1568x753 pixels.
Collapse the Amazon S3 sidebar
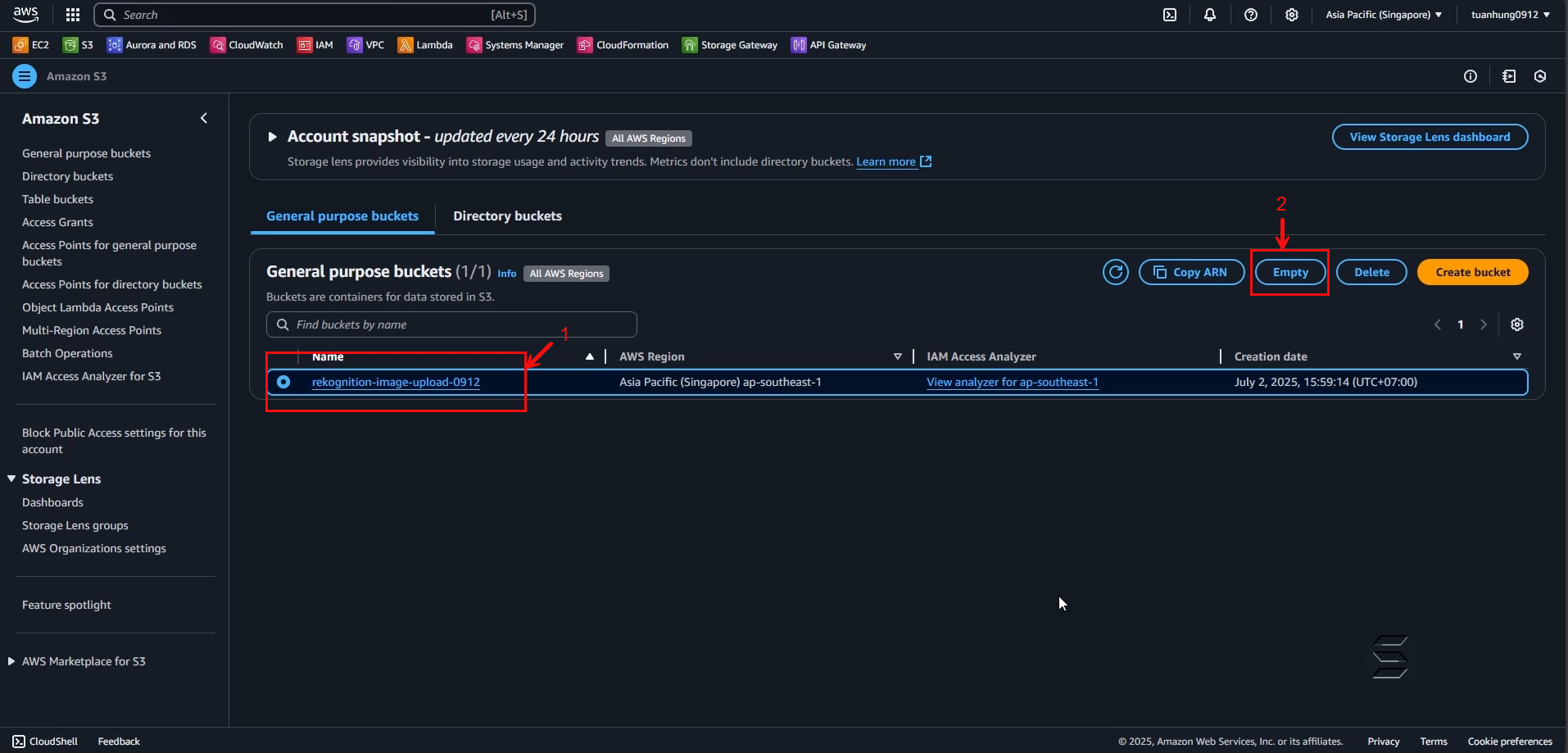tap(204, 118)
